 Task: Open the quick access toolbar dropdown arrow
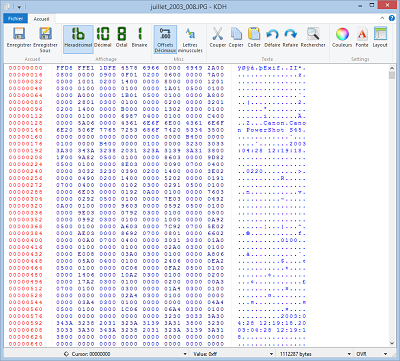[x=19, y=7]
